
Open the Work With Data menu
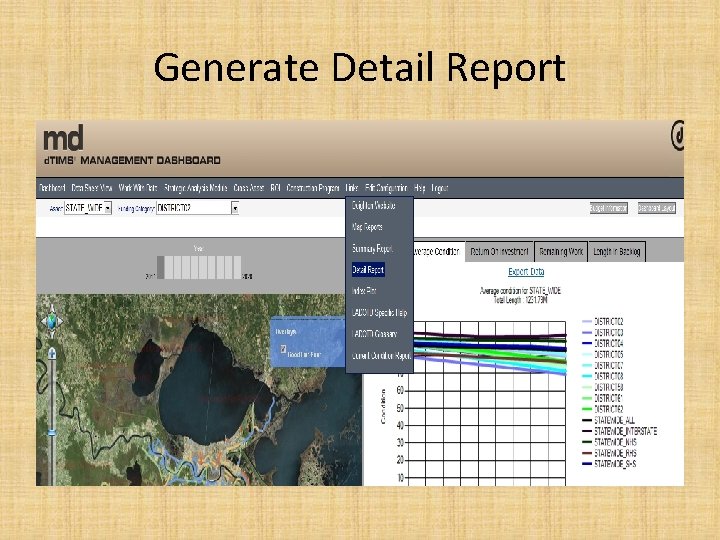click(138, 188)
